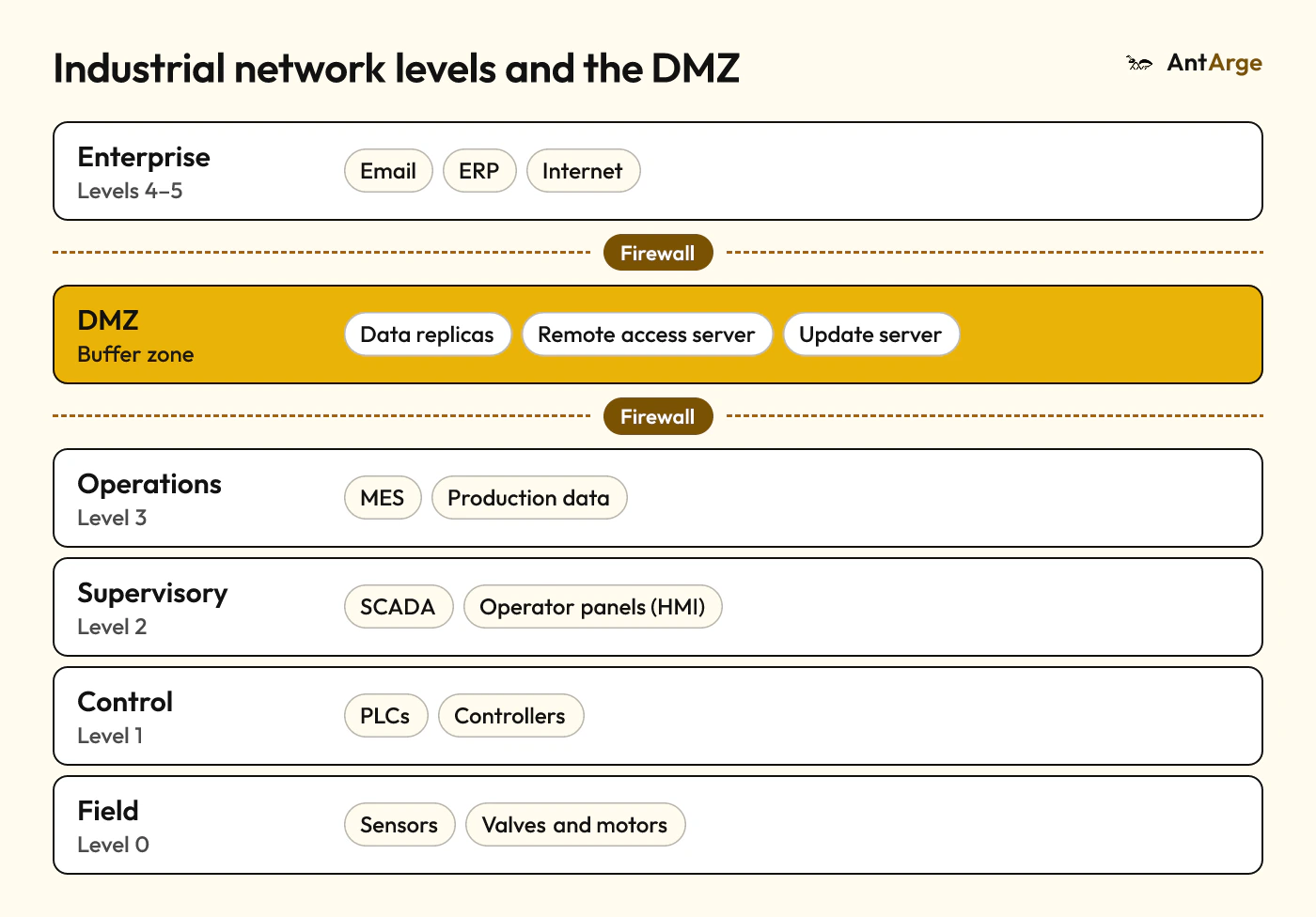This screenshot has width=1316, height=917.
Task: Click the Supervisory heading
Action: click(152, 593)
